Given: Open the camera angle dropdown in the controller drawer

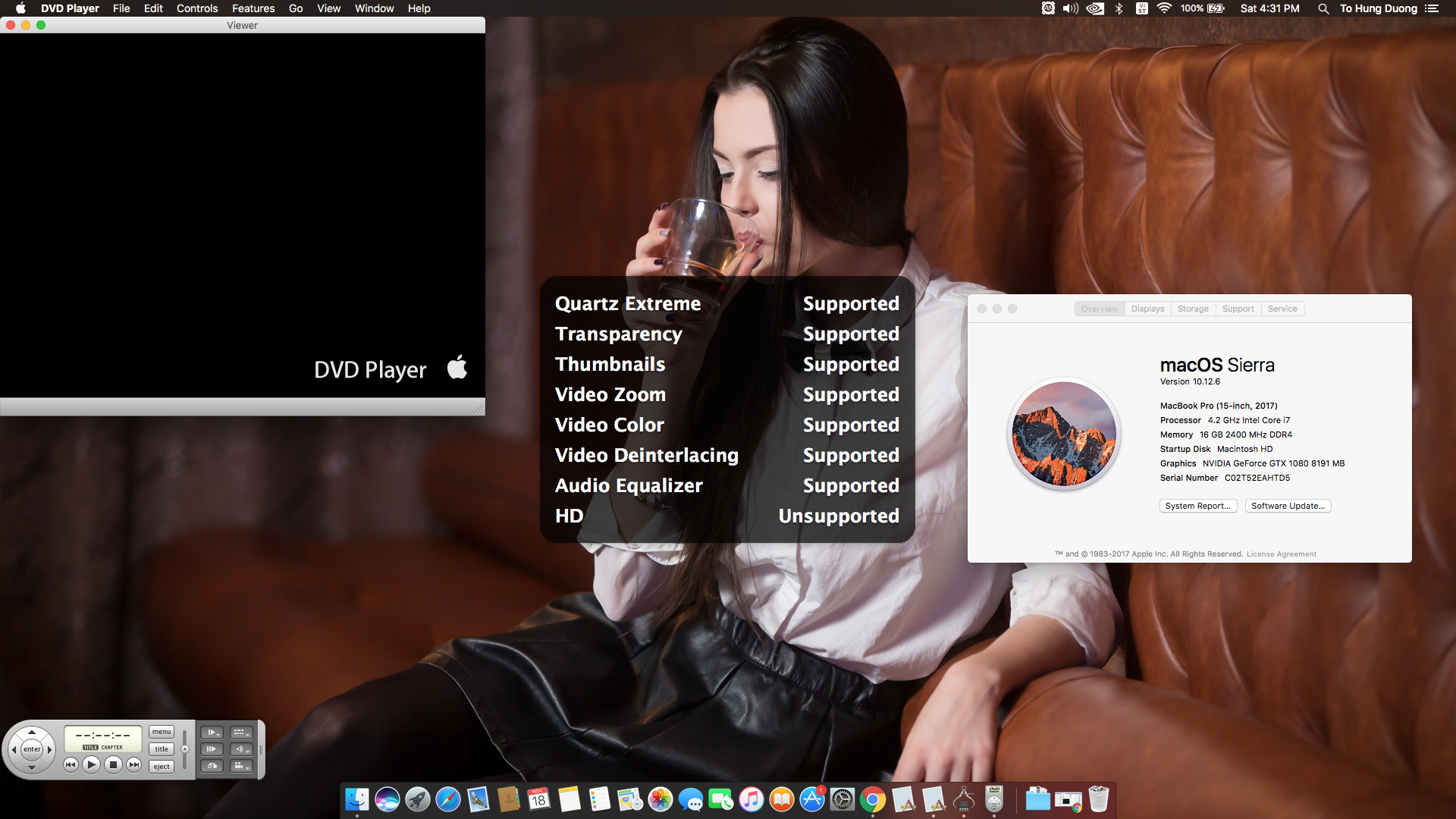Looking at the screenshot, I should click(x=241, y=766).
